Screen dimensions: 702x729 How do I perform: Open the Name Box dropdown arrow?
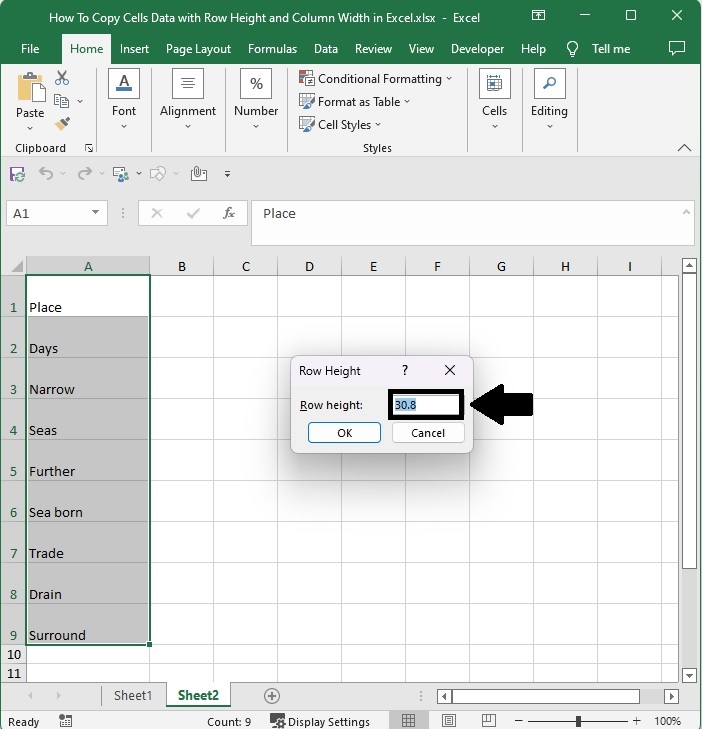coord(95,212)
